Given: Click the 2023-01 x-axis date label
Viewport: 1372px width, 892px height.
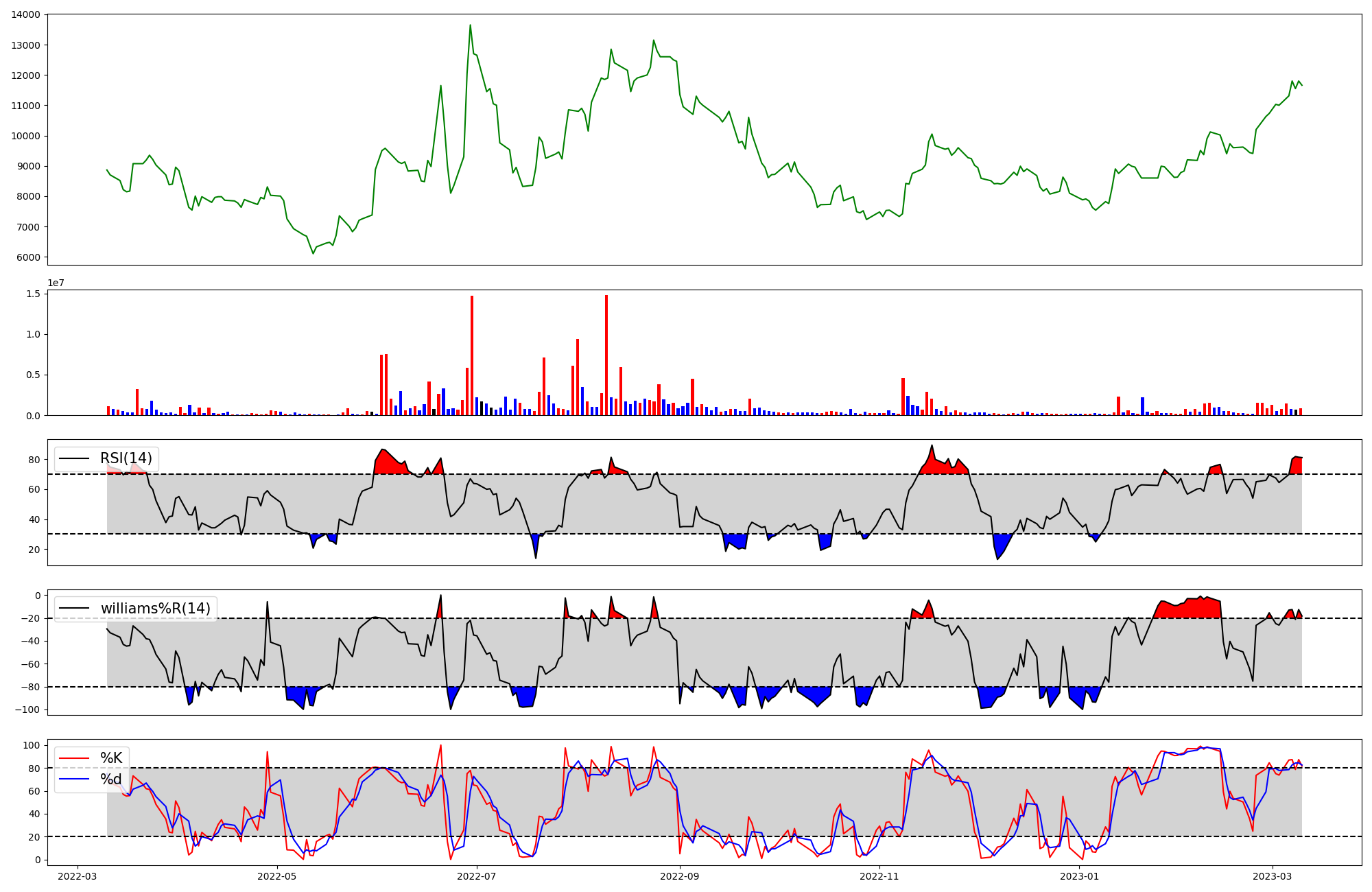Looking at the screenshot, I should [1080, 876].
